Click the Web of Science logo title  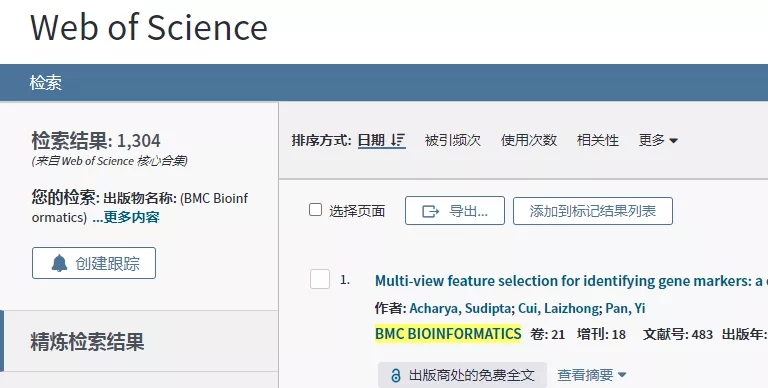point(149,27)
